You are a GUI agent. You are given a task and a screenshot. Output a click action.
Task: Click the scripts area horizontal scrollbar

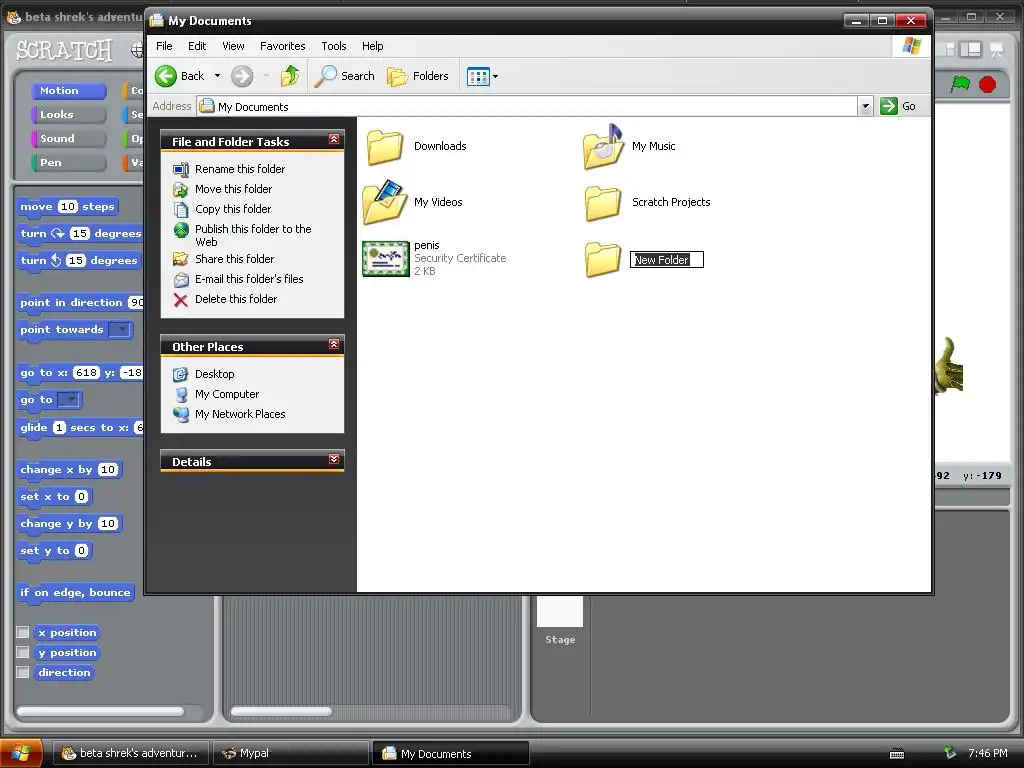[281, 711]
